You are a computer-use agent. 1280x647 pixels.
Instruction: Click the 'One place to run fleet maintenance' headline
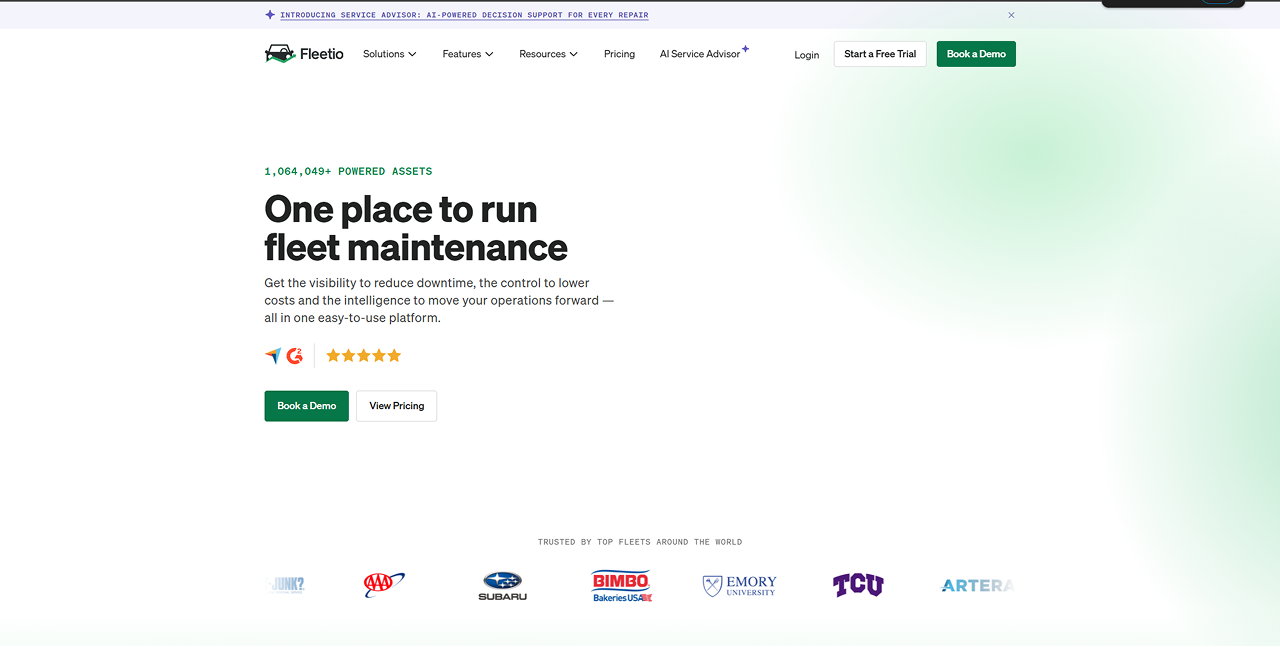tap(416, 228)
